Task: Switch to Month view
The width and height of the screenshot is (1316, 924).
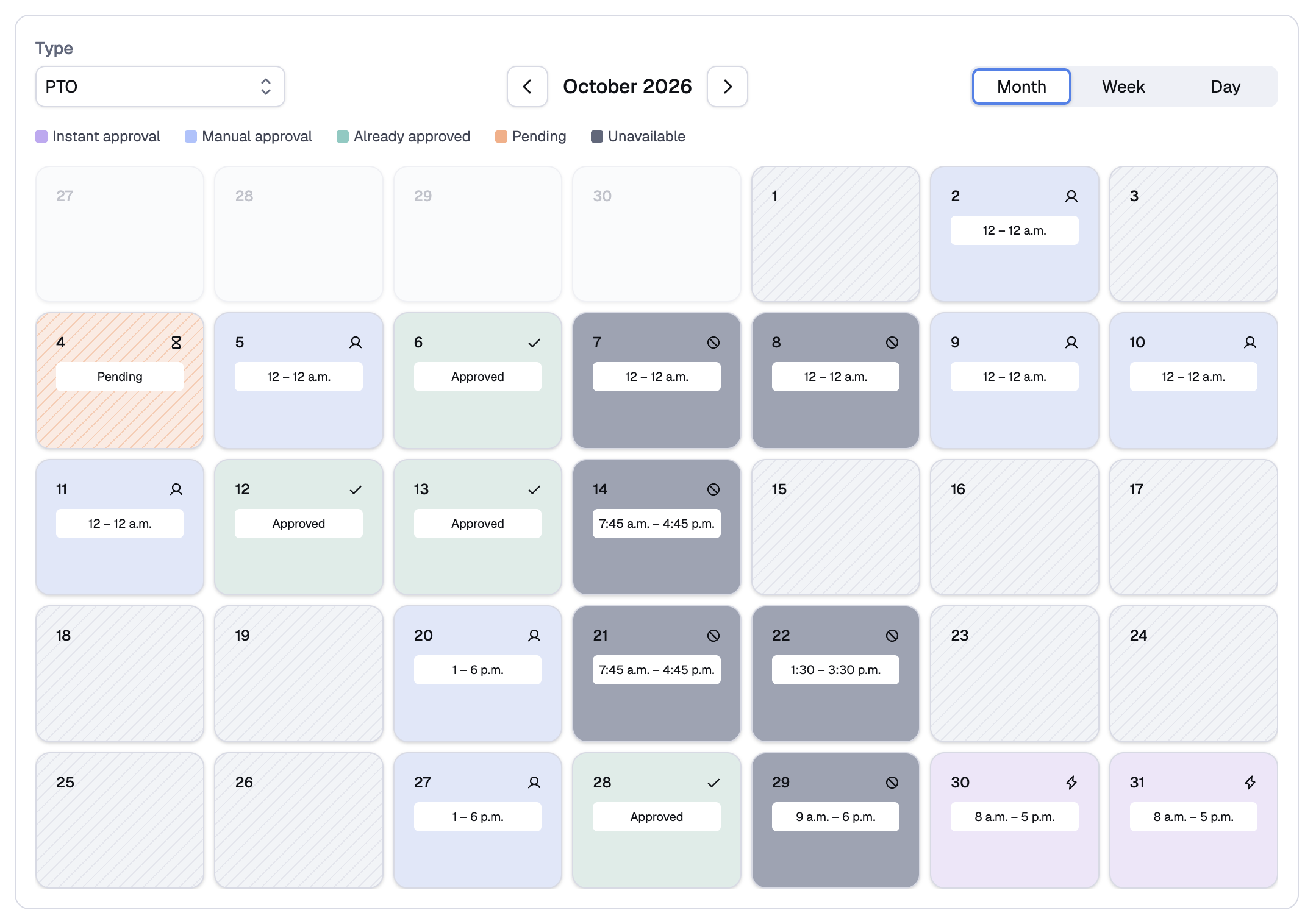Action: (1021, 87)
